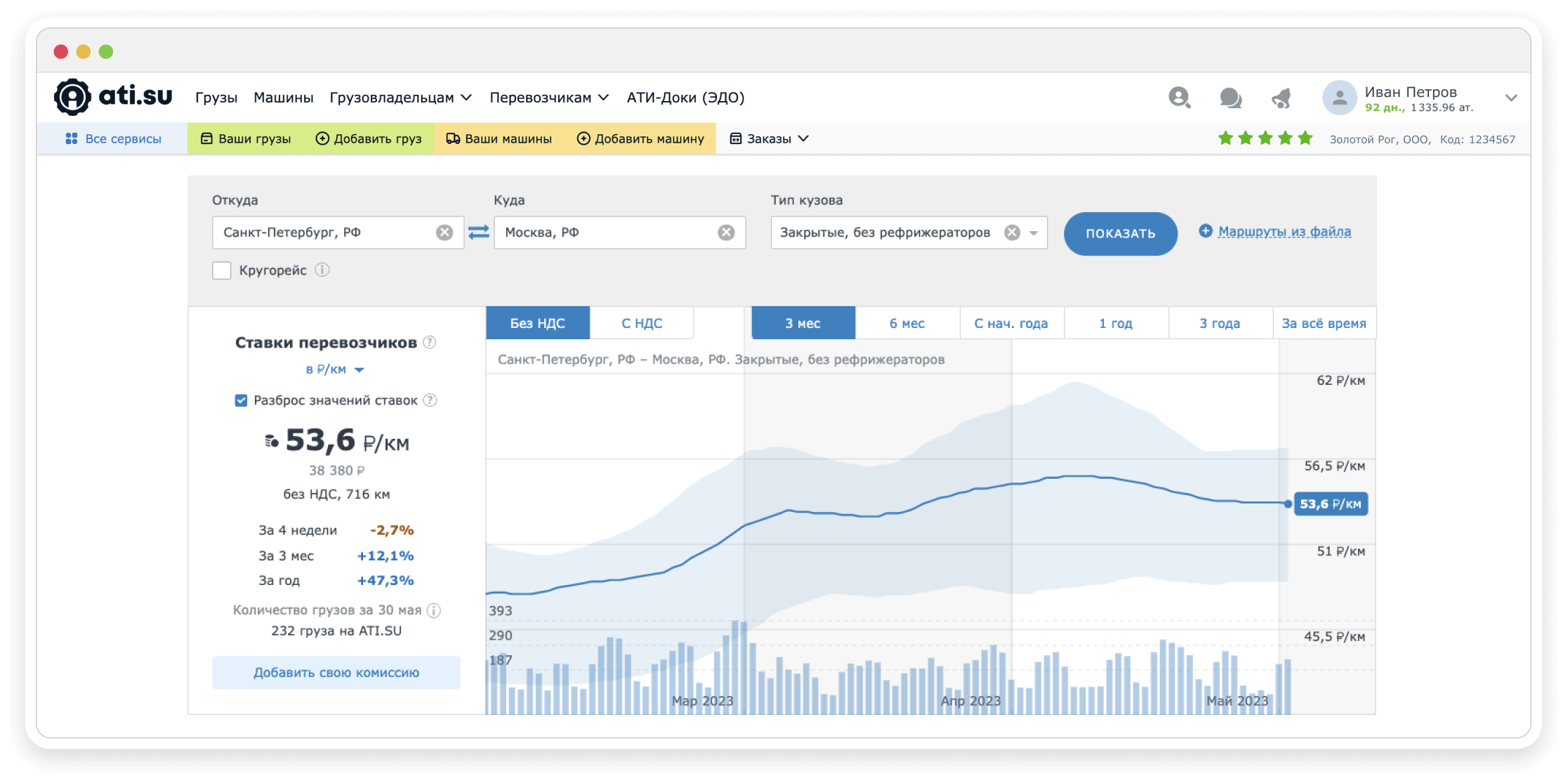The height and width of the screenshot is (783, 1568).
Task: Click the coins icon beside 53,6 rate
Action: 271,441
